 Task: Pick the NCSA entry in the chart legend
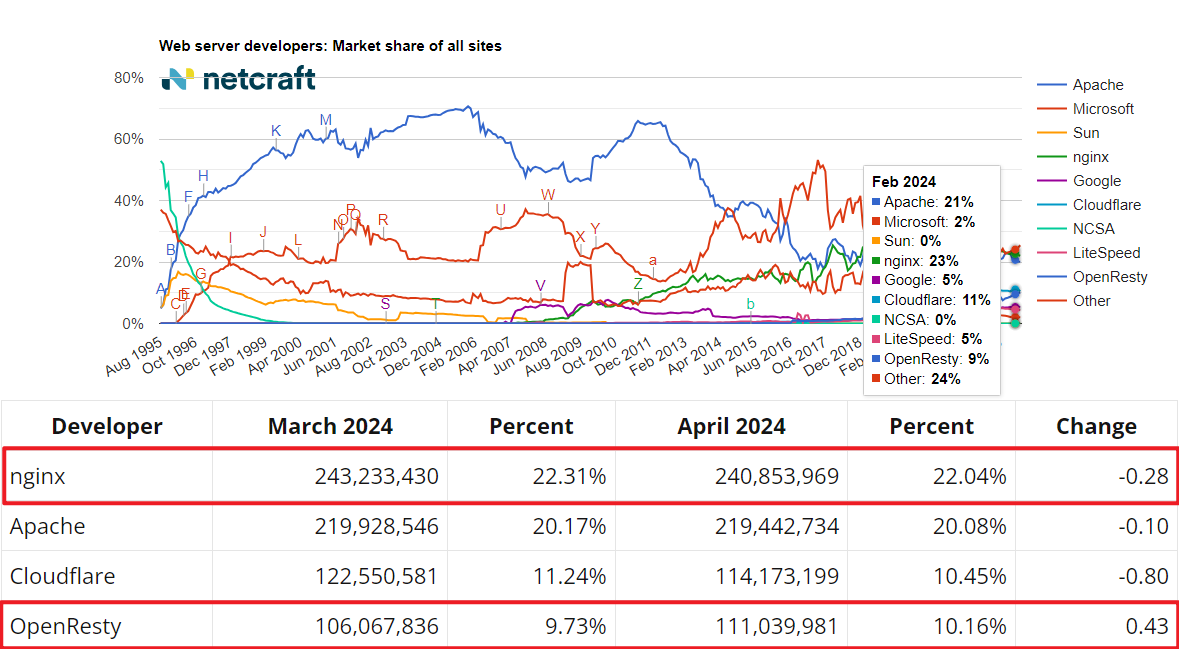(1076, 229)
